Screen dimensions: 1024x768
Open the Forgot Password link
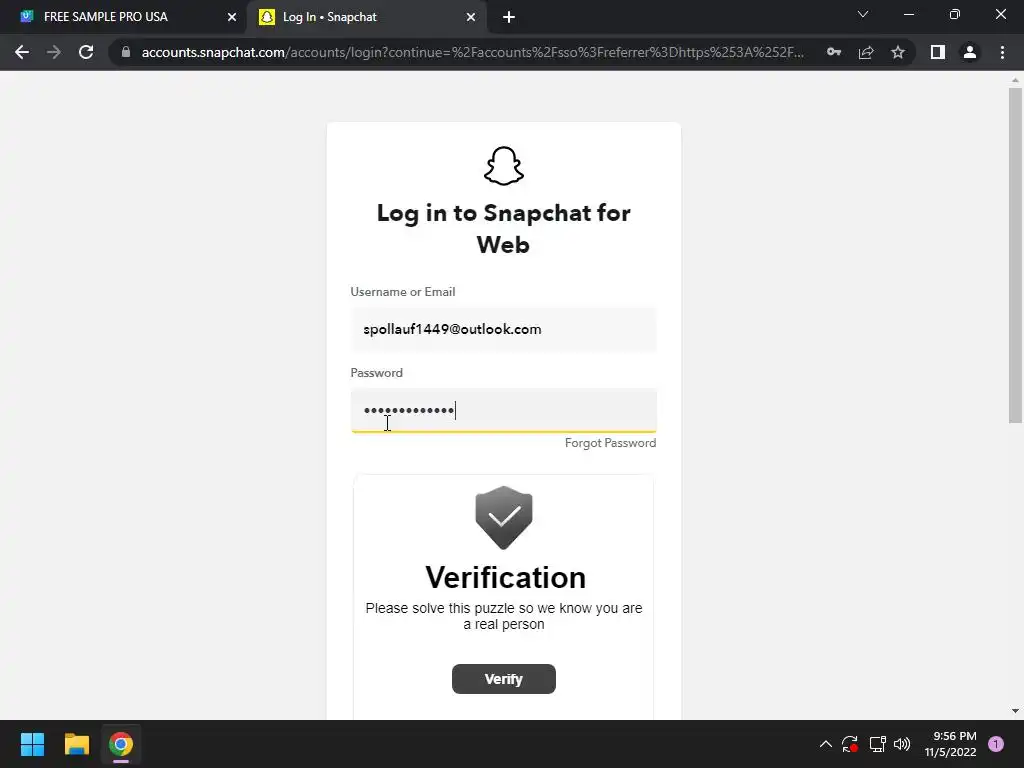tap(610, 443)
